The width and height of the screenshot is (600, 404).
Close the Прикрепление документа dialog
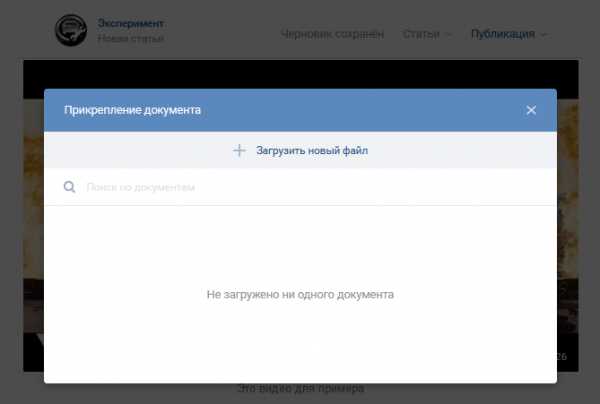point(531,110)
